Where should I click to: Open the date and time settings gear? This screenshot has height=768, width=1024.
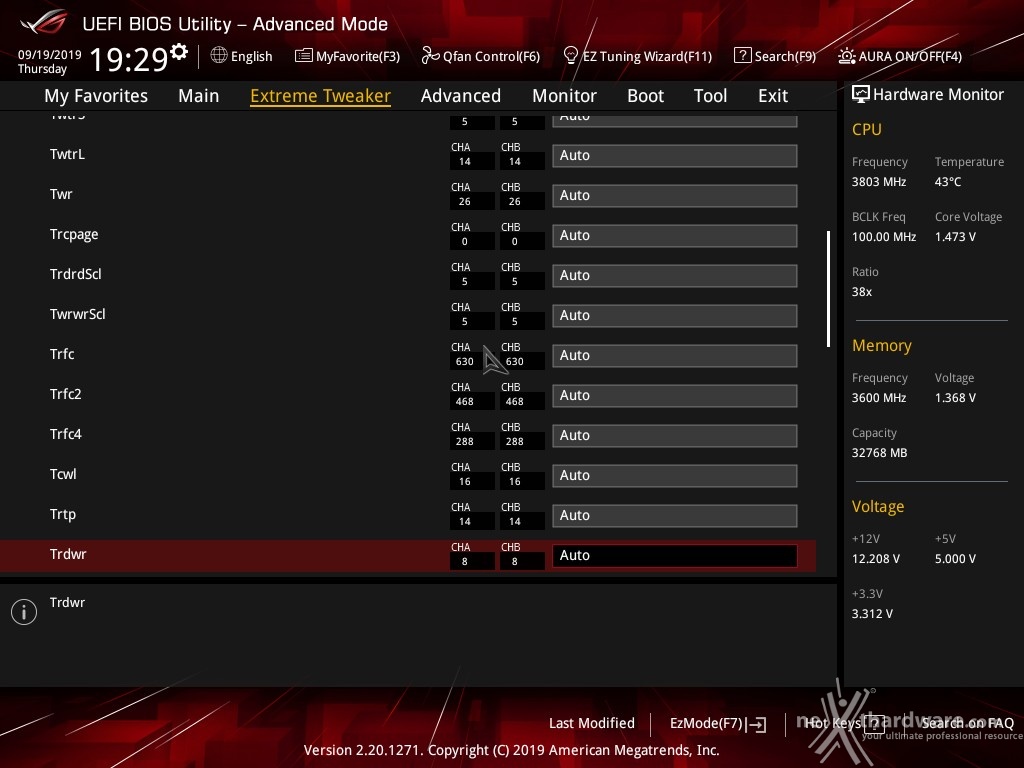(x=179, y=52)
